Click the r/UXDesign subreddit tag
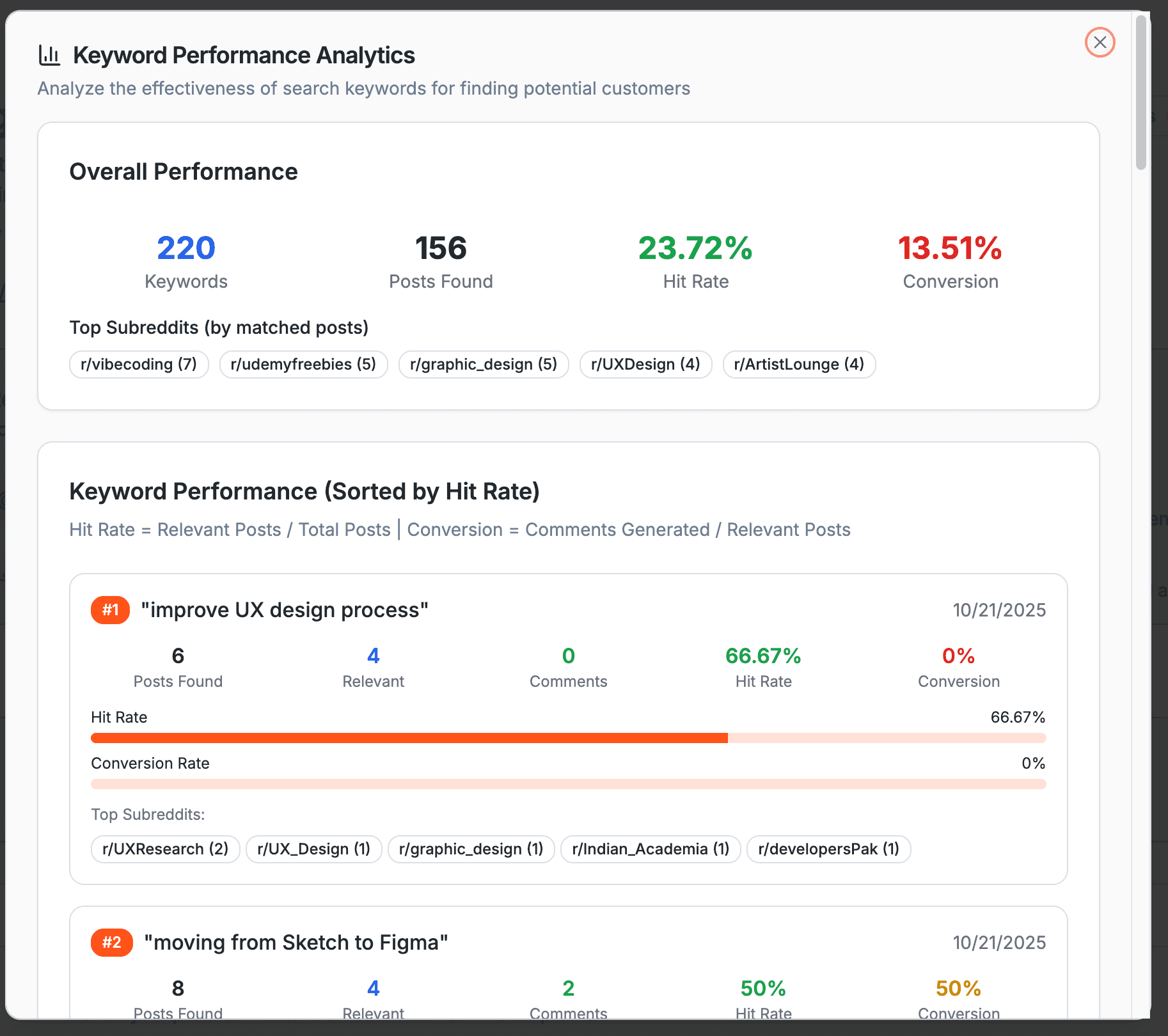Viewport: 1168px width, 1036px height. click(645, 364)
